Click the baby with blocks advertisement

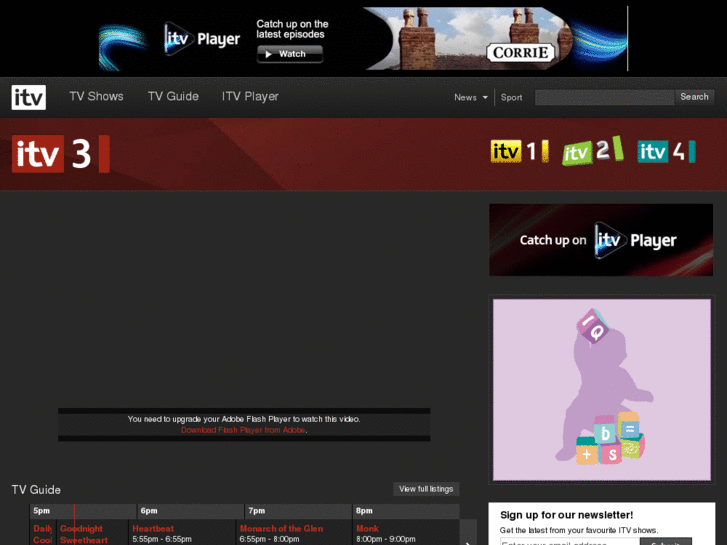coord(601,390)
